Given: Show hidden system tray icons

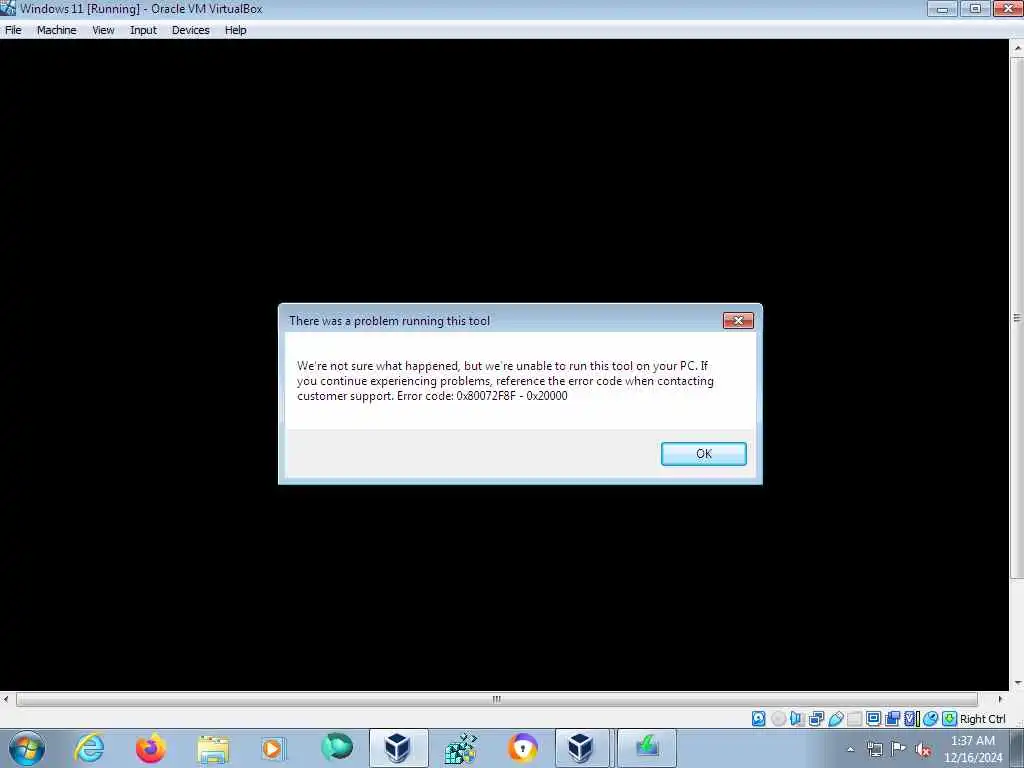Looking at the screenshot, I should [850, 750].
